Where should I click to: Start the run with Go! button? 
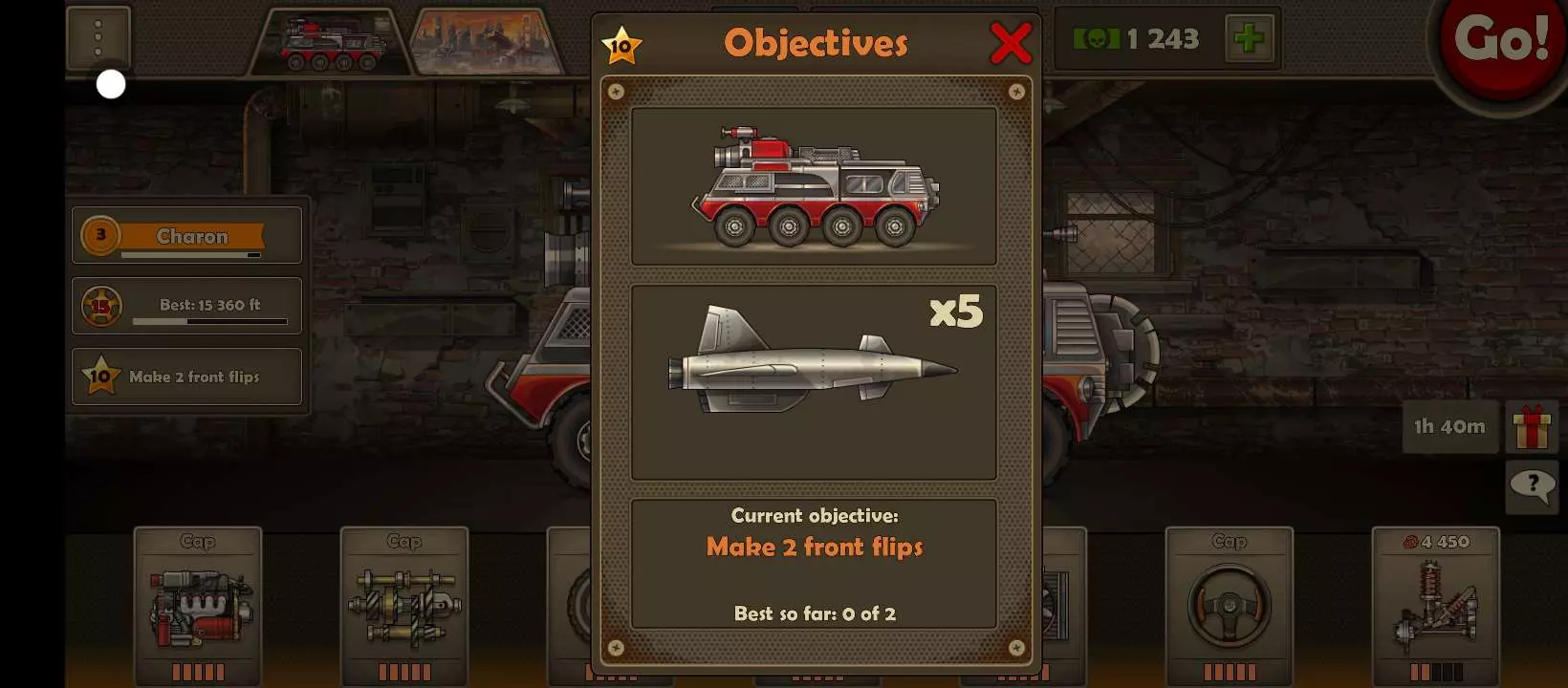pyautogui.click(x=1501, y=40)
